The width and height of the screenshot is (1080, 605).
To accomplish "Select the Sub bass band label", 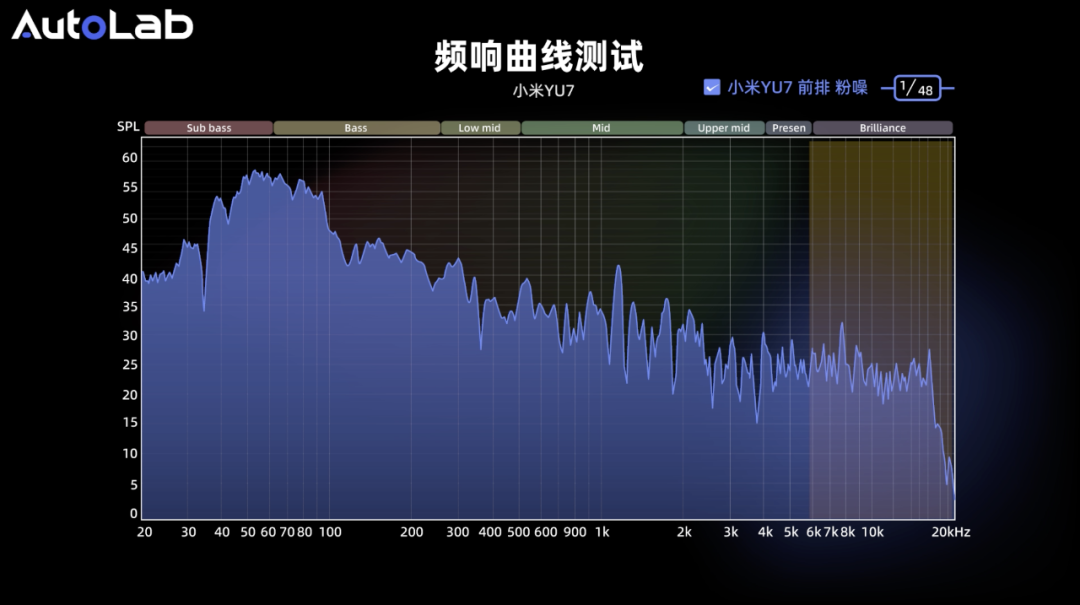I will pyautogui.click(x=209, y=127).
